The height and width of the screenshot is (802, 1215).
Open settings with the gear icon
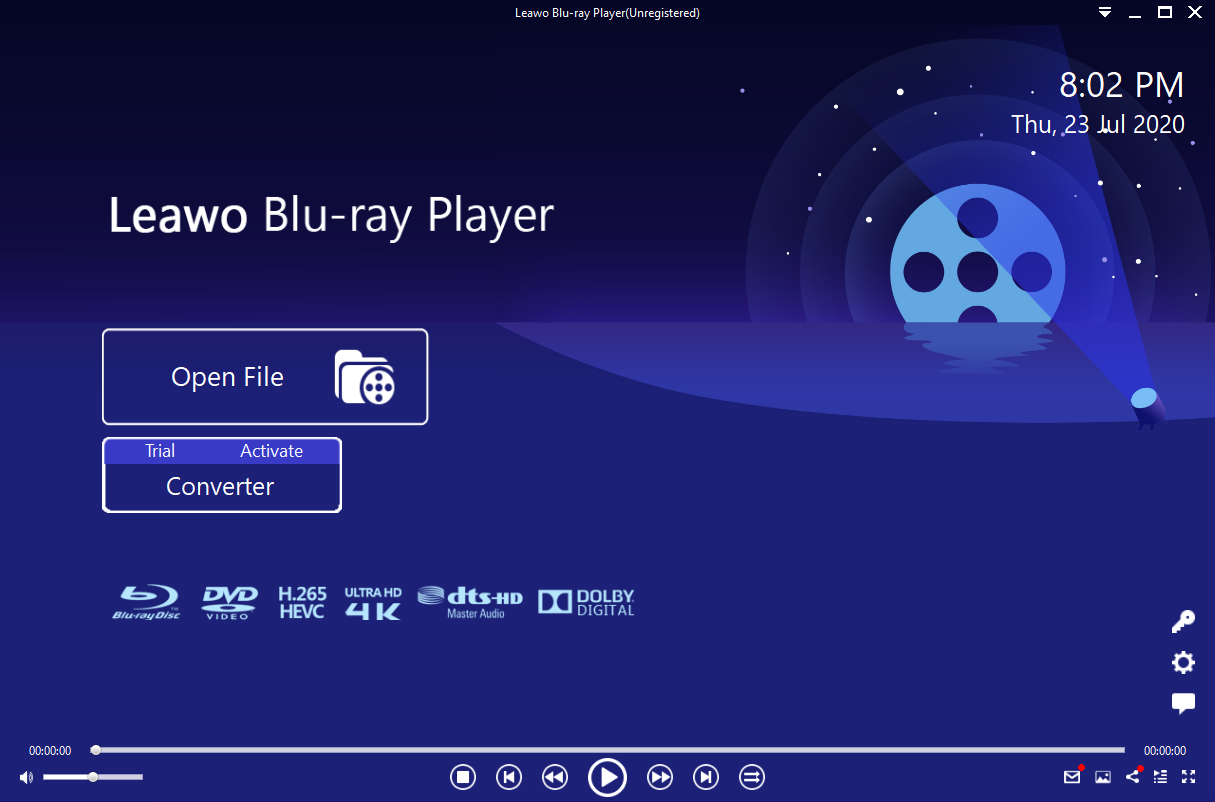[x=1183, y=662]
